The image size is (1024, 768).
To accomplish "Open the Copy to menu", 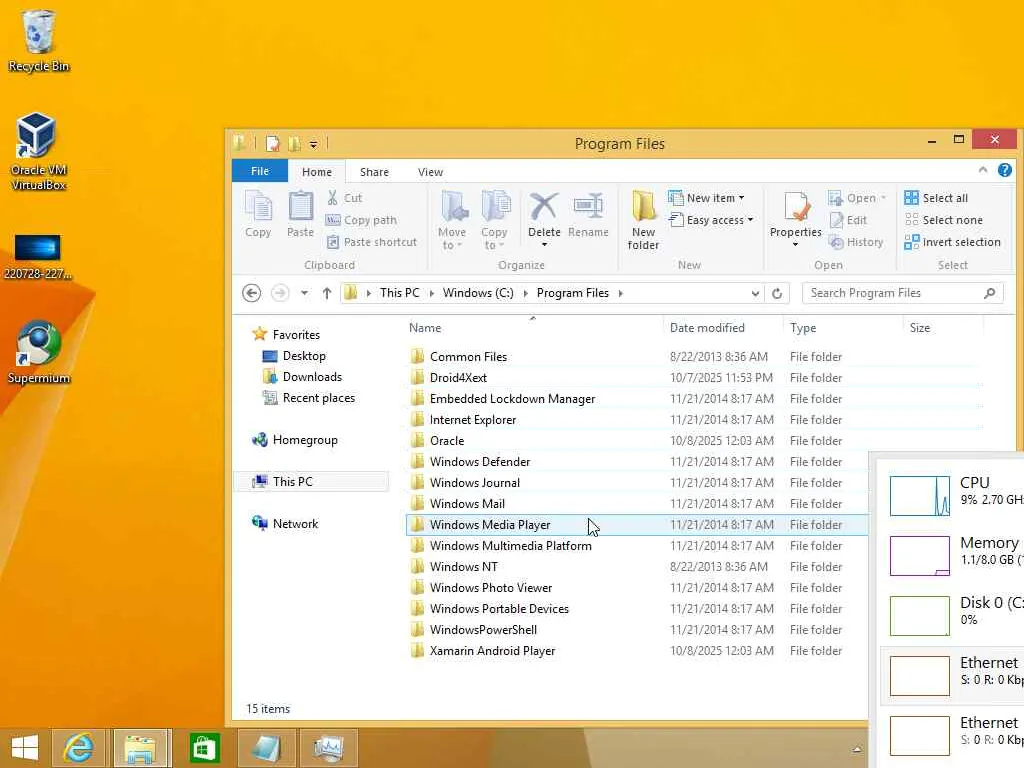I will (494, 220).
